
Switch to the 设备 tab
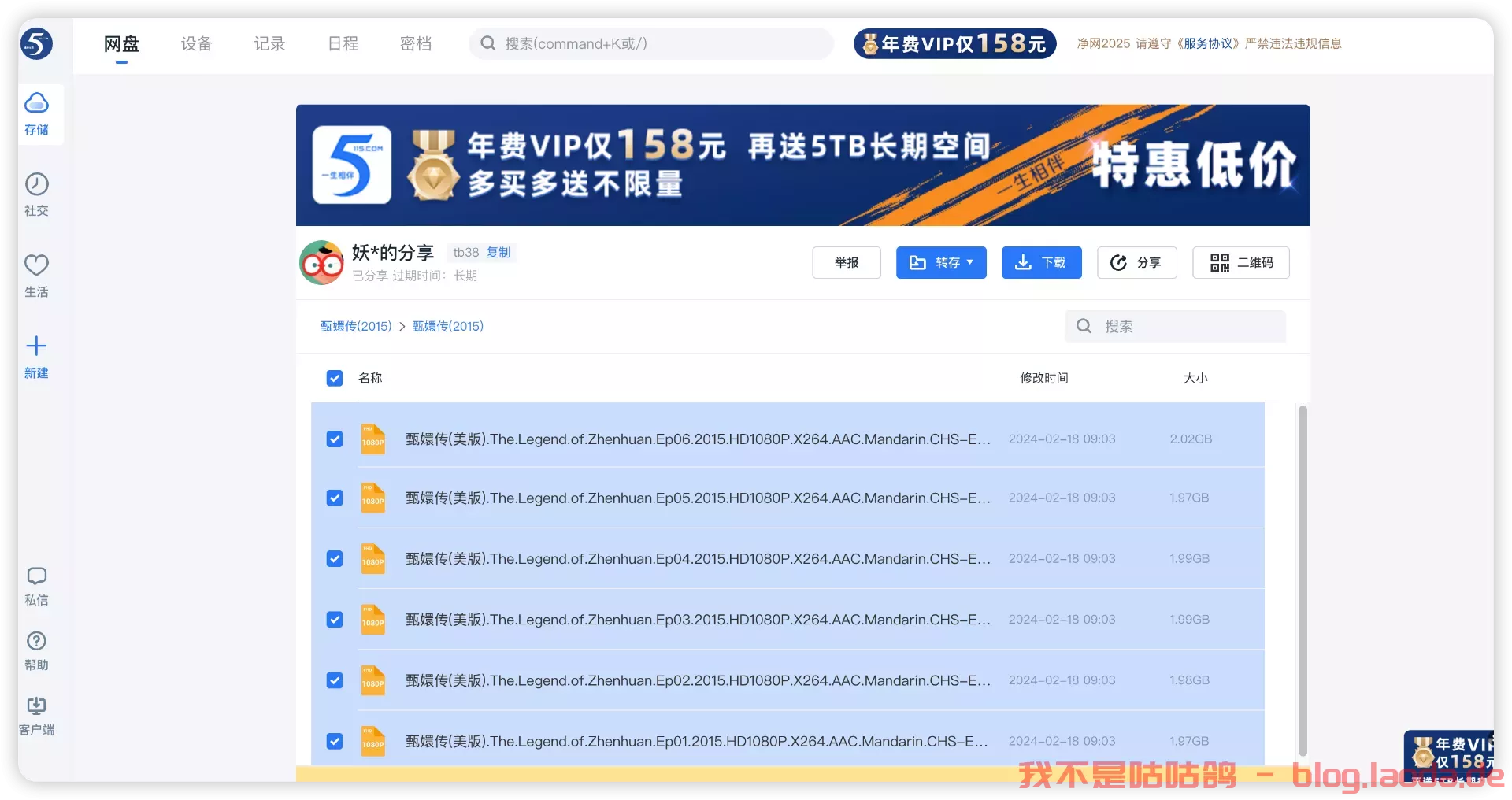196,43
